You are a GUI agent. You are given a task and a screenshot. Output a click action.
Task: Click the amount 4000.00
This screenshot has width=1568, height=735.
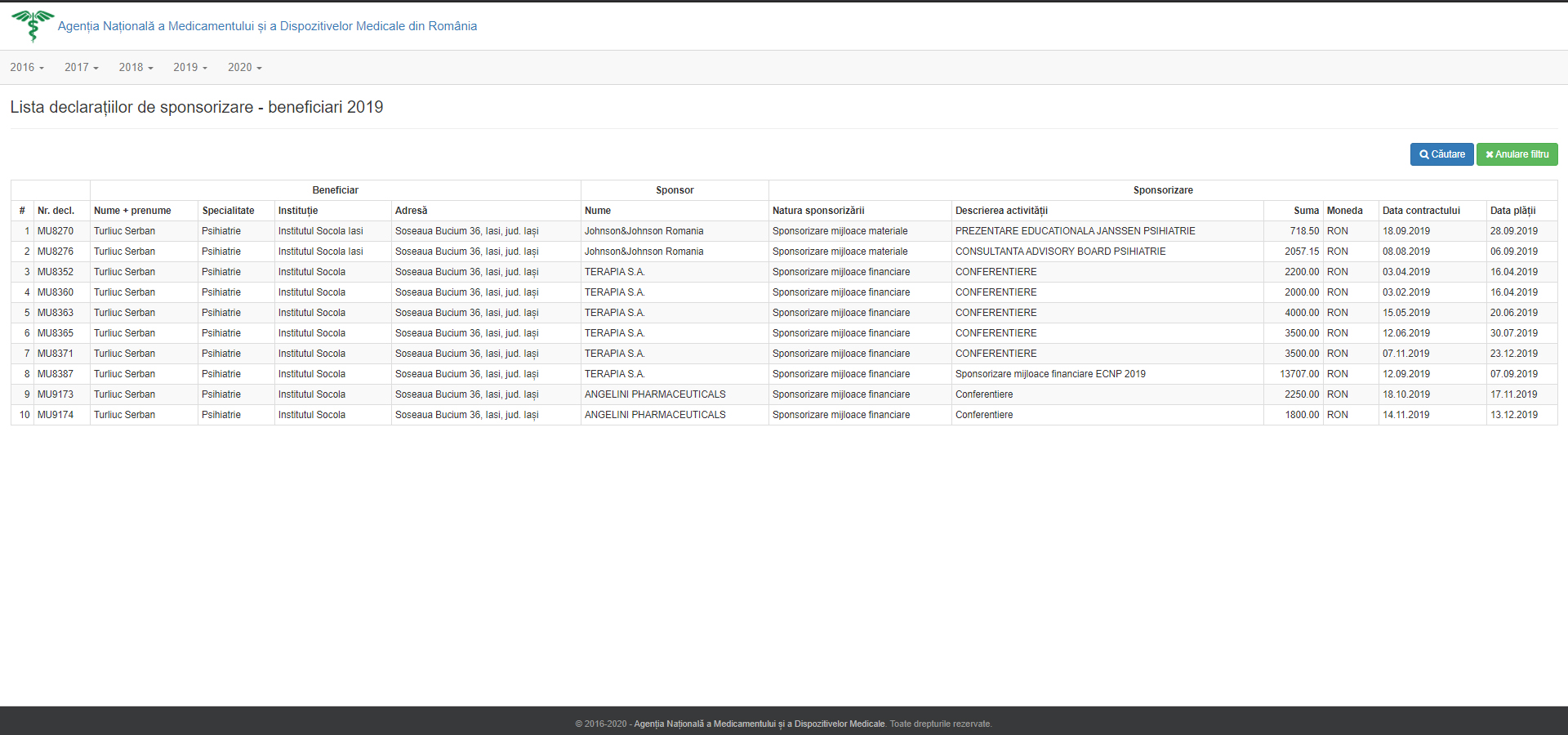point(1302,313)
